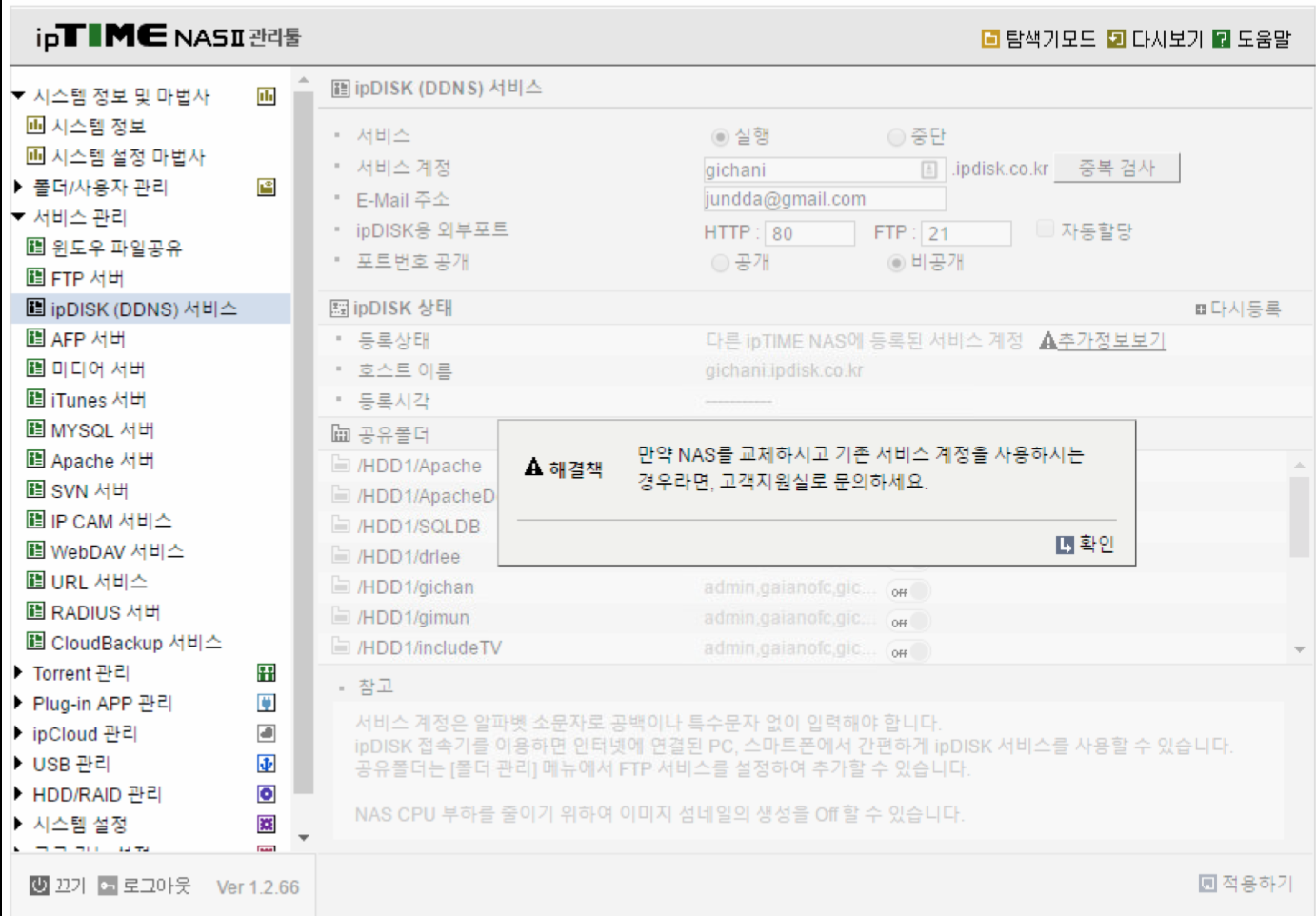Expand 시스템 설정 tree node
The height and width of the screenshot is (916, 1316).
click(18, 824)
